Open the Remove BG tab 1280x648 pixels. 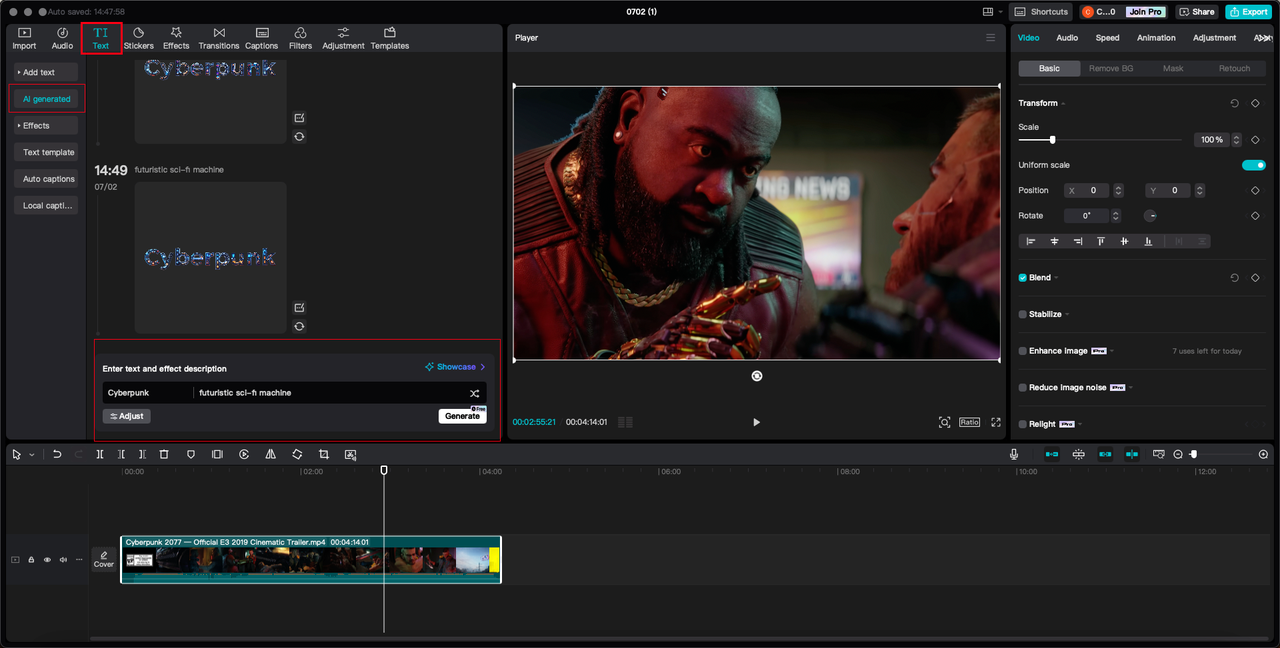tap(1110, 68)
